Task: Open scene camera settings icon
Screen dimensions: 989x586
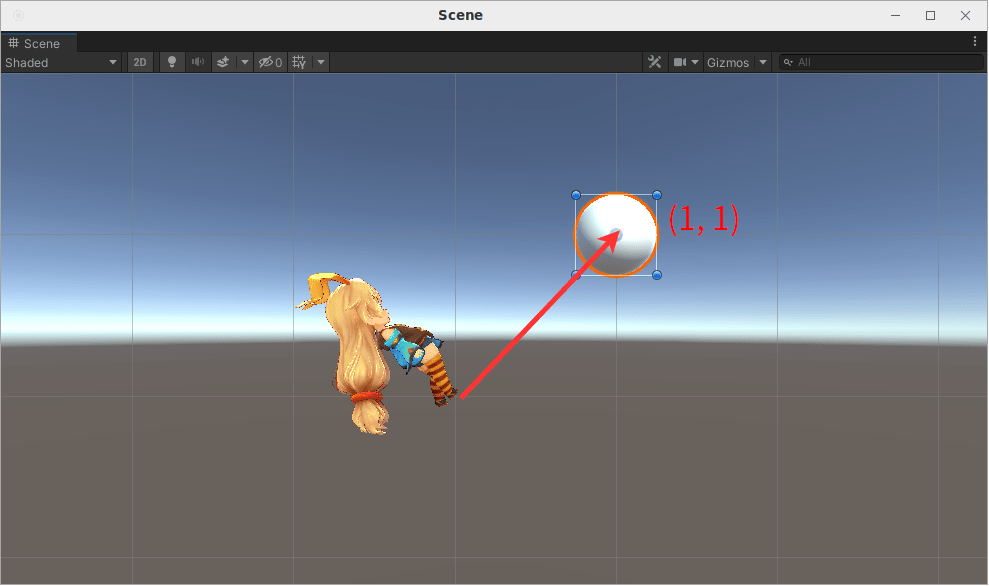Action: point(679,62)
